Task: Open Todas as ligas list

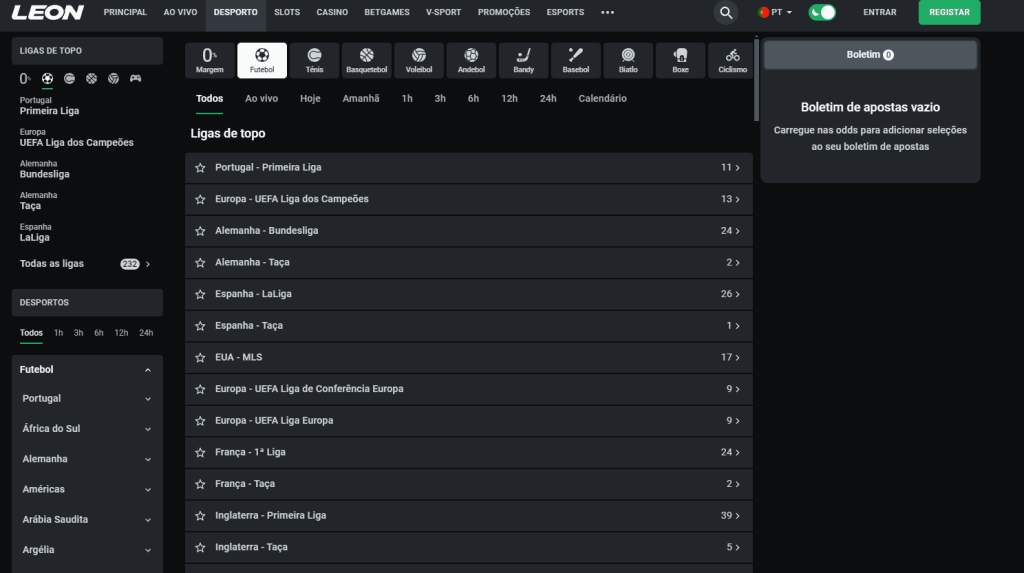Action: click(x=87, y=264)
